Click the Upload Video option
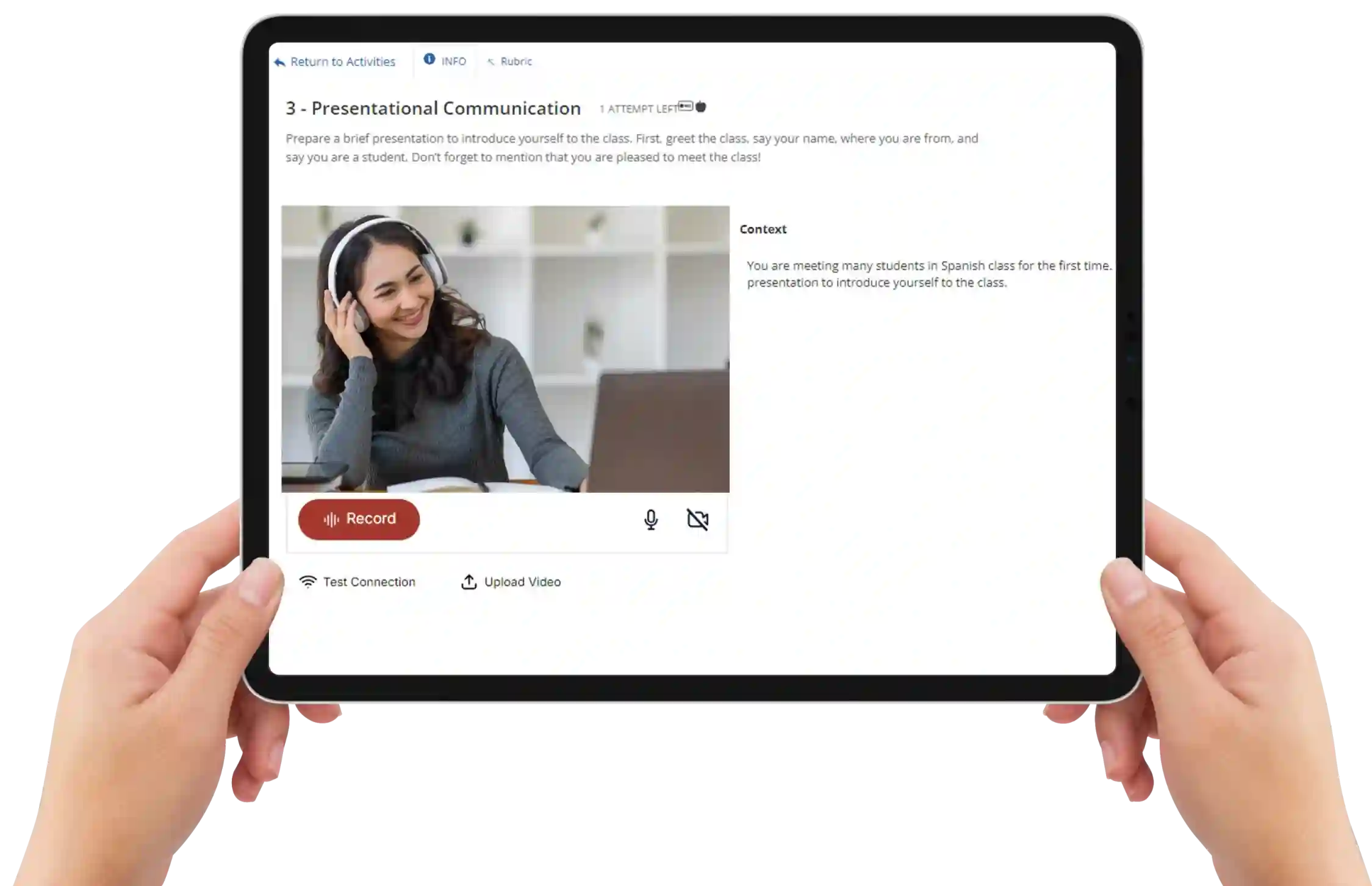 (511, 581)
